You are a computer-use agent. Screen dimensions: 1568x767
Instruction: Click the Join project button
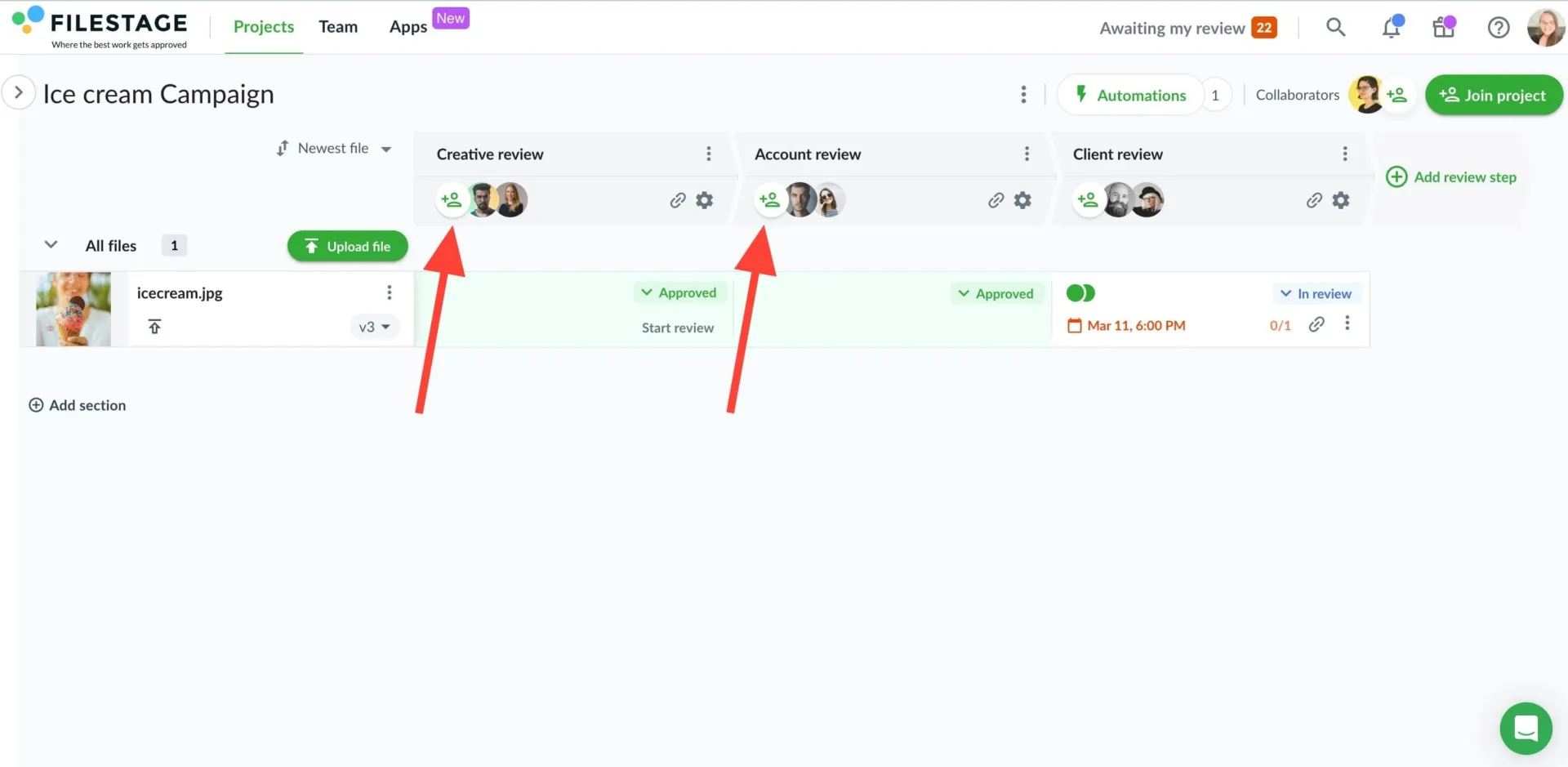[1493, 95]
